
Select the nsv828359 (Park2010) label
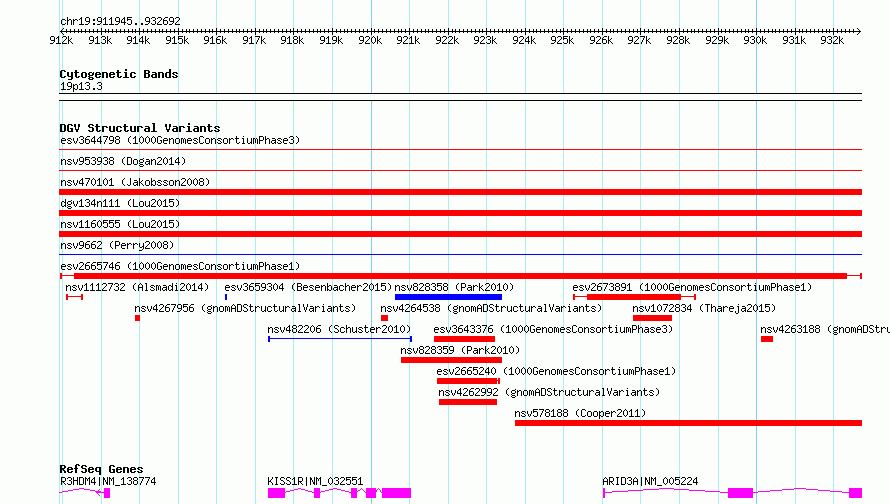point(460,350)
